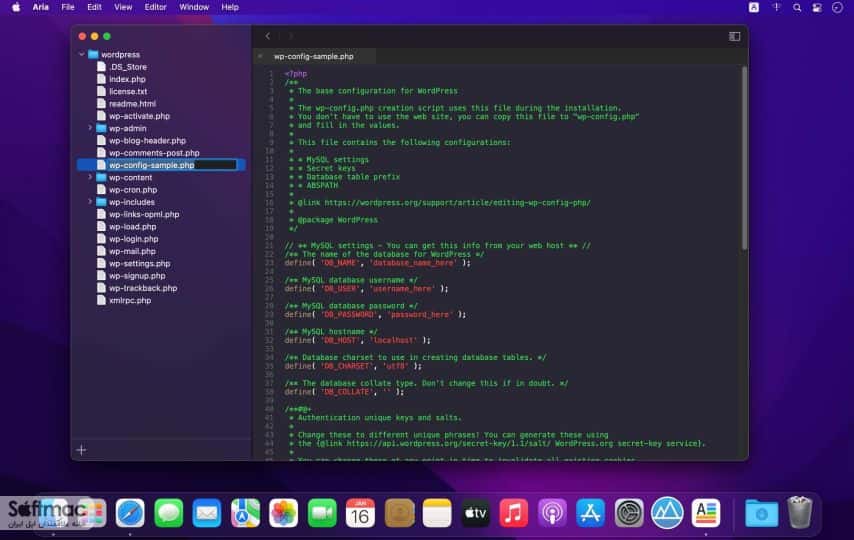Expand the wp-content folder
854x540 pixels.
coord(90,177)
